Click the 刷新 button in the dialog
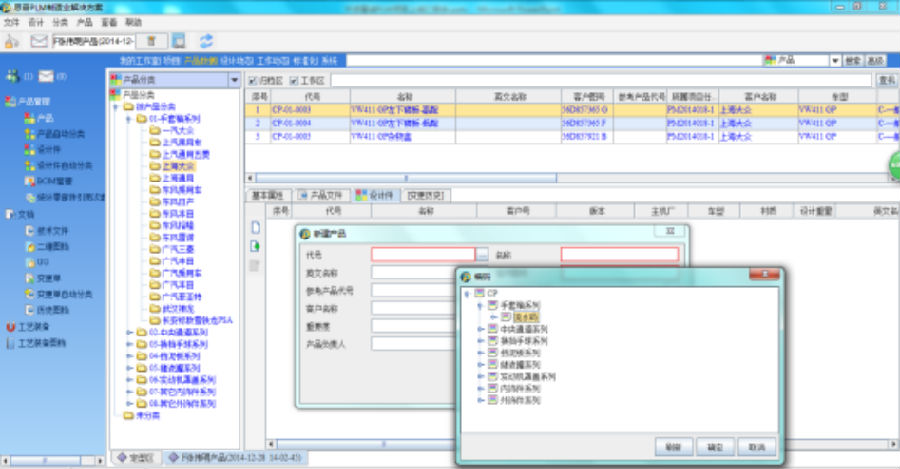The height and width of the screenshot is (469, 900). coord(673,447)
